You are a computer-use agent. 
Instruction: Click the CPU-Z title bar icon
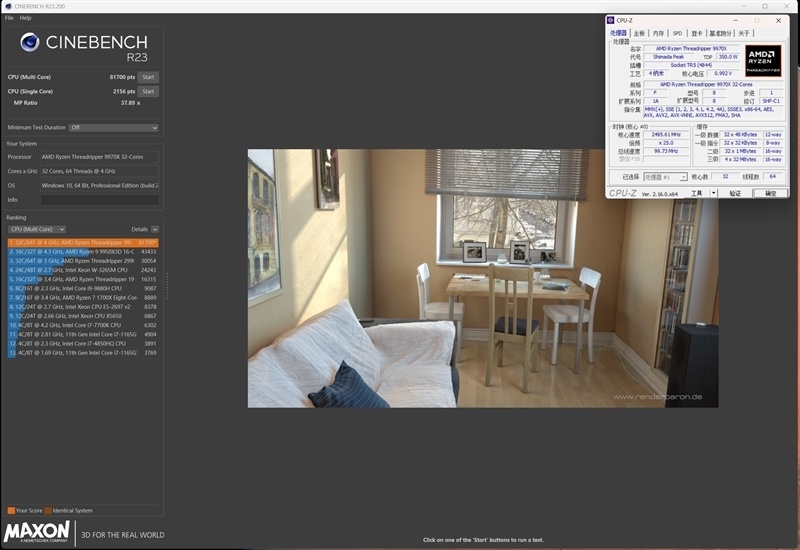click(x=613, y=20)
